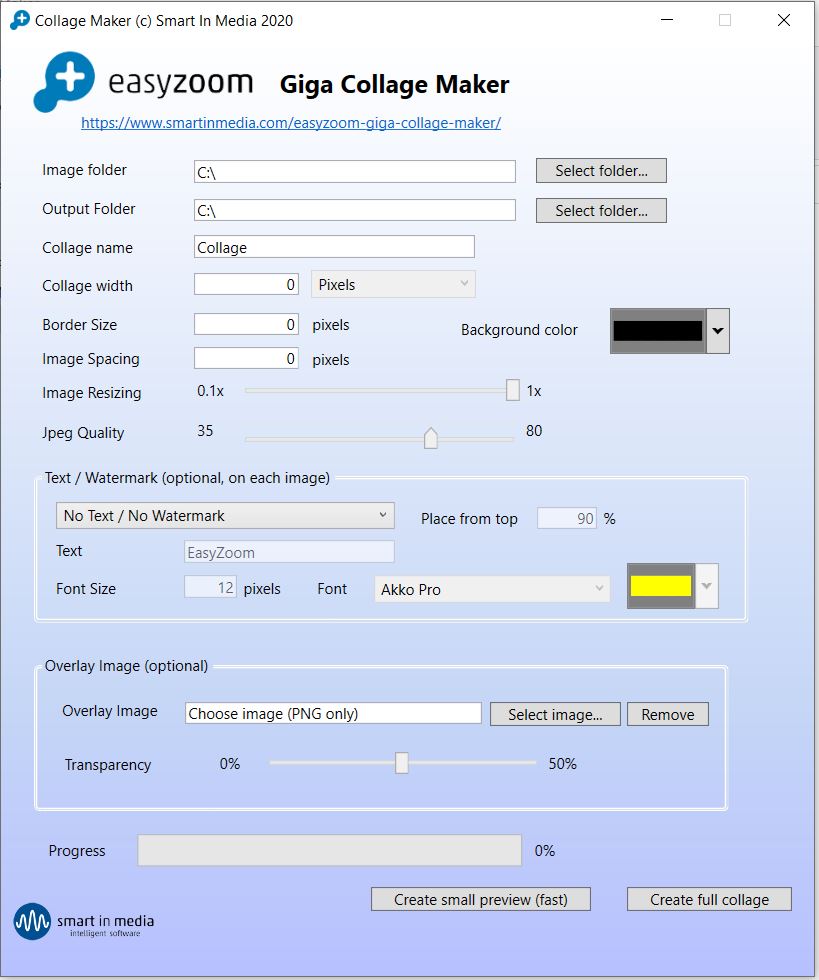Expand the Background color dropdown arrow
The image size is (819, 980).
pos(718,331)
